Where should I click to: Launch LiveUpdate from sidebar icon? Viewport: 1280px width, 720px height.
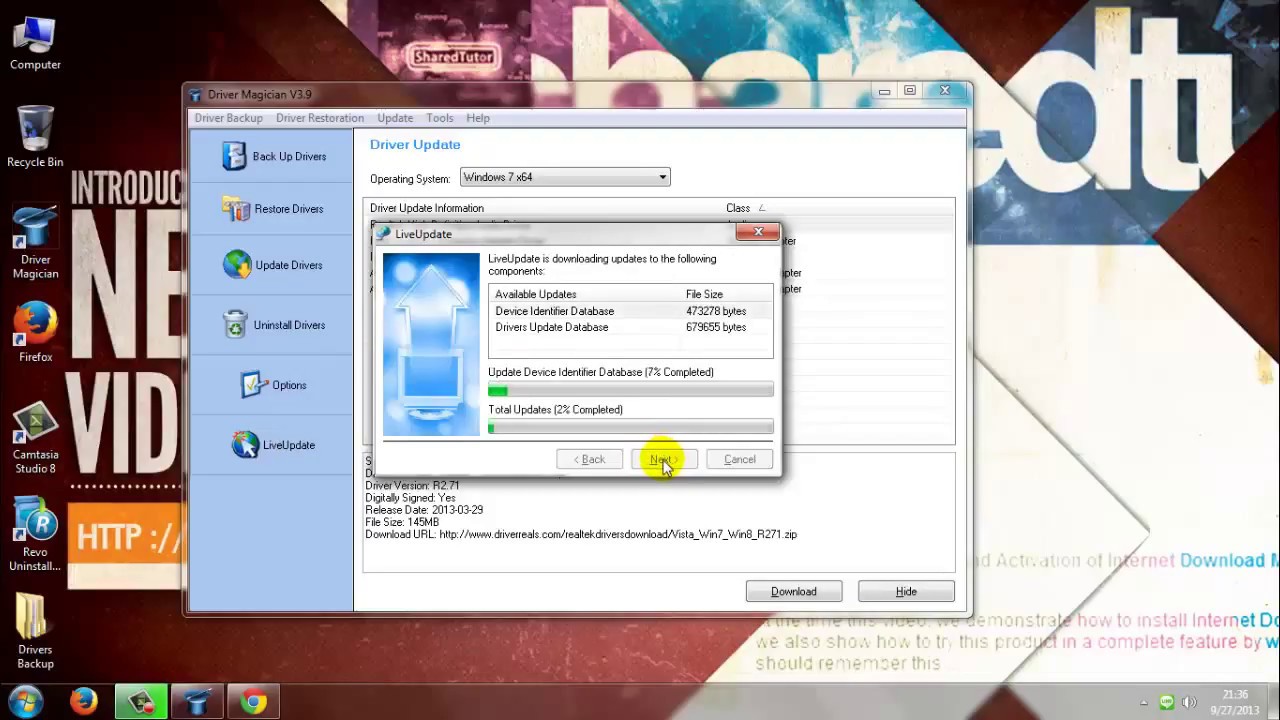245,445
